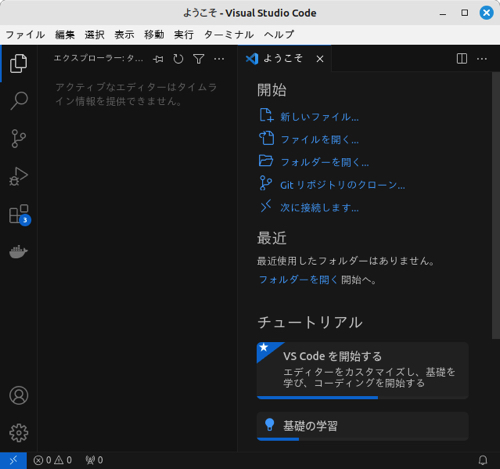Click the remote window indicator in status bar

coord(13,460)
